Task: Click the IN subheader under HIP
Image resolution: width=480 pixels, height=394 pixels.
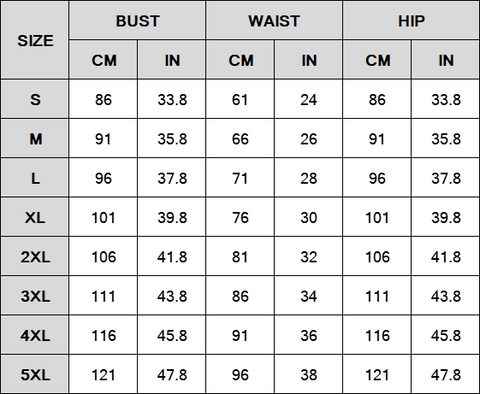Action: (446, 60)
